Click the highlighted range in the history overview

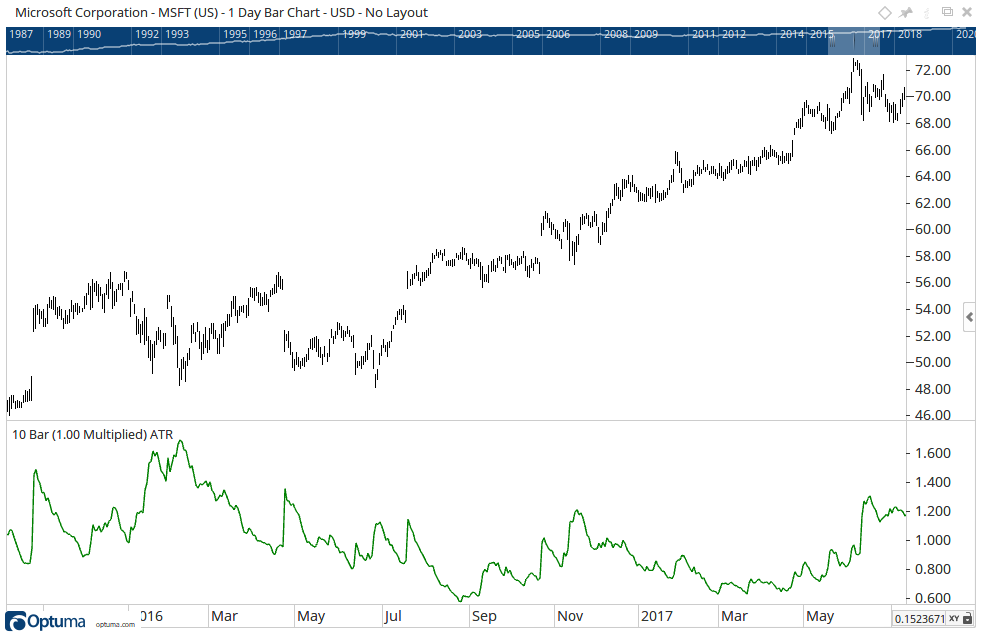coord(854,41)
